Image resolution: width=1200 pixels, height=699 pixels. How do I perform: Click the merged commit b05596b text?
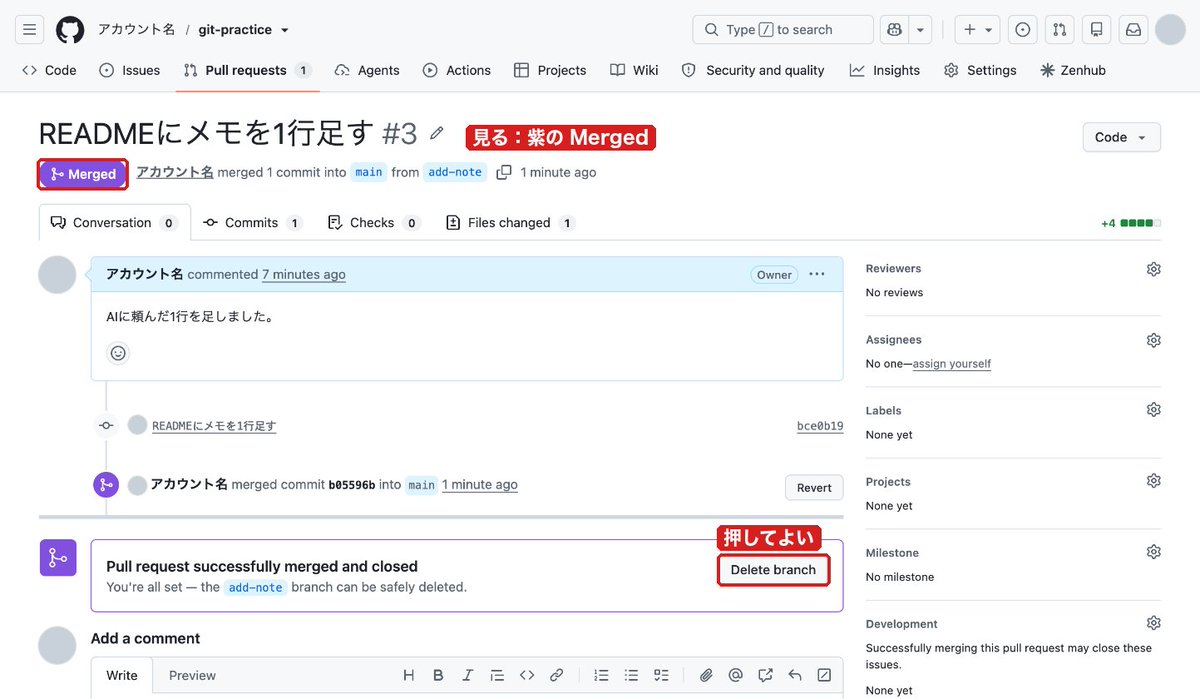click(352, 485)
